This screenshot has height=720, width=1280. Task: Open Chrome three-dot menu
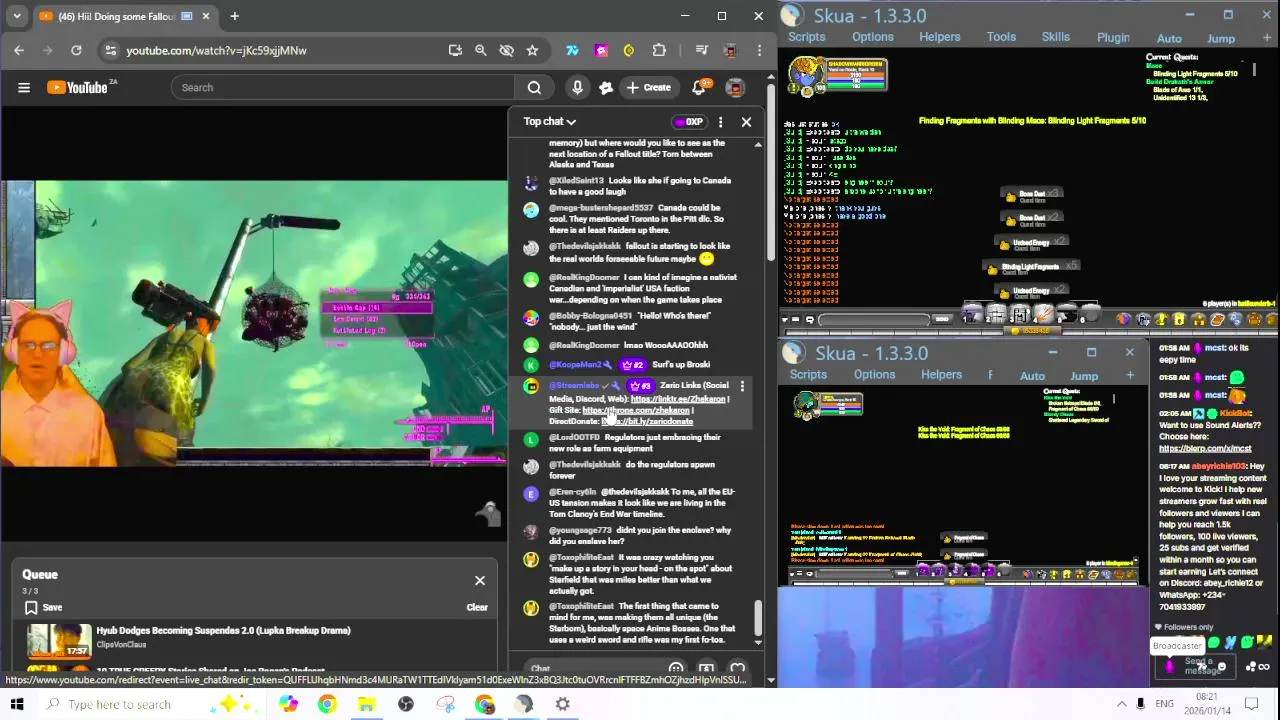(759, 50)
